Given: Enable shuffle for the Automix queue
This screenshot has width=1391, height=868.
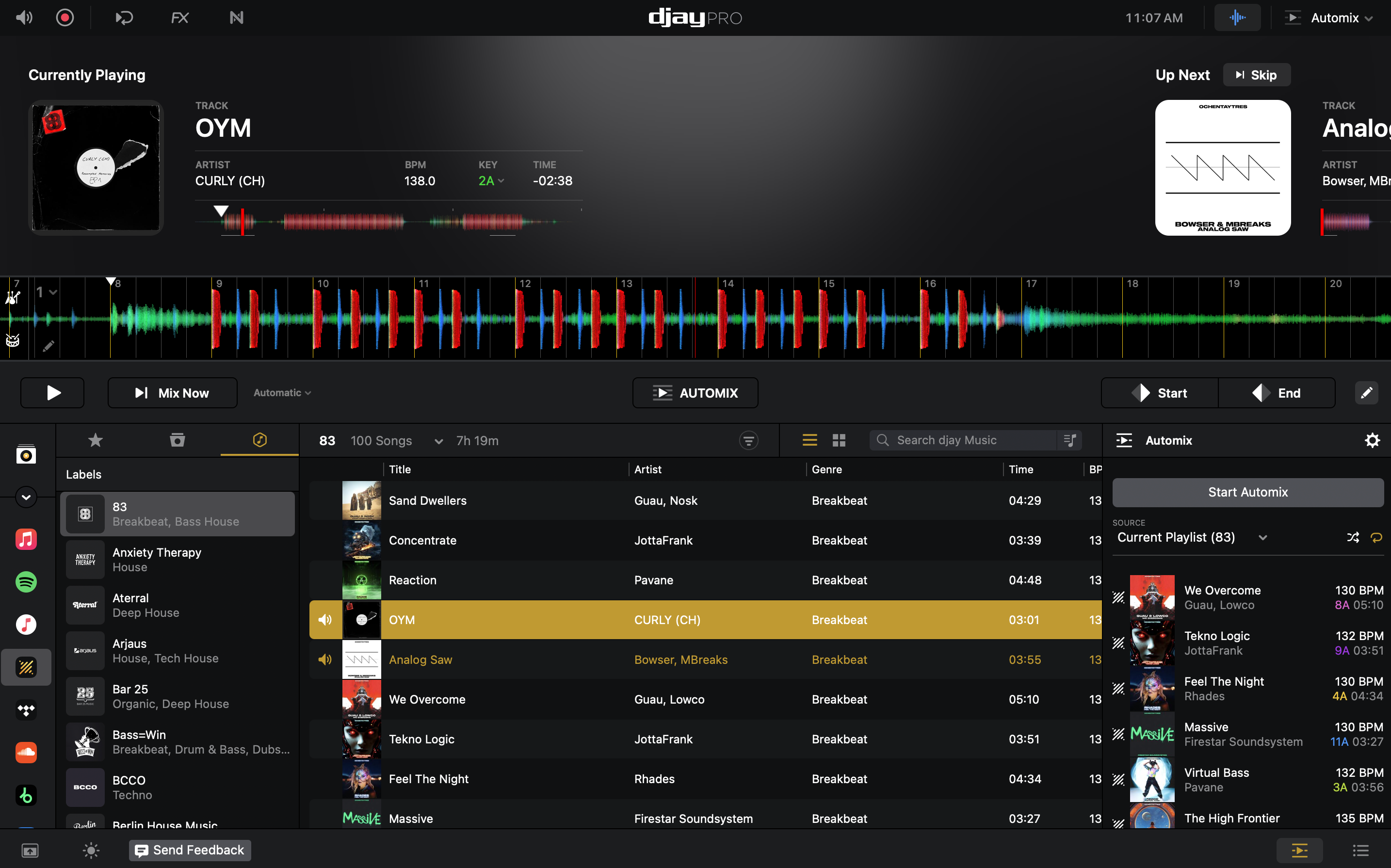Looking at the screenshot, I should tap(1353, 537).
